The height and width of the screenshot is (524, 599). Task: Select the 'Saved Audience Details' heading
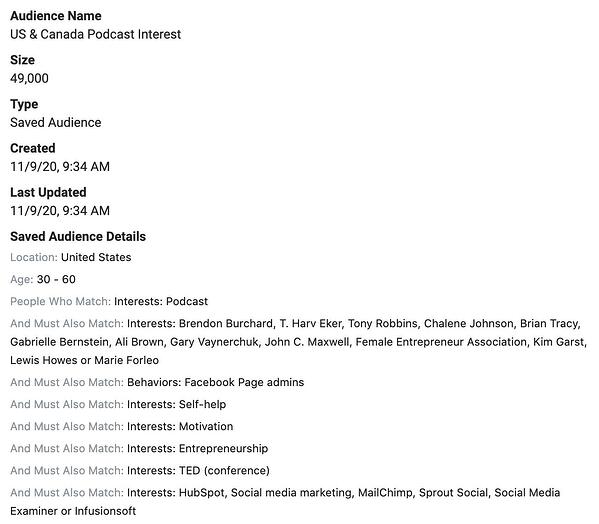click(78, 236)
